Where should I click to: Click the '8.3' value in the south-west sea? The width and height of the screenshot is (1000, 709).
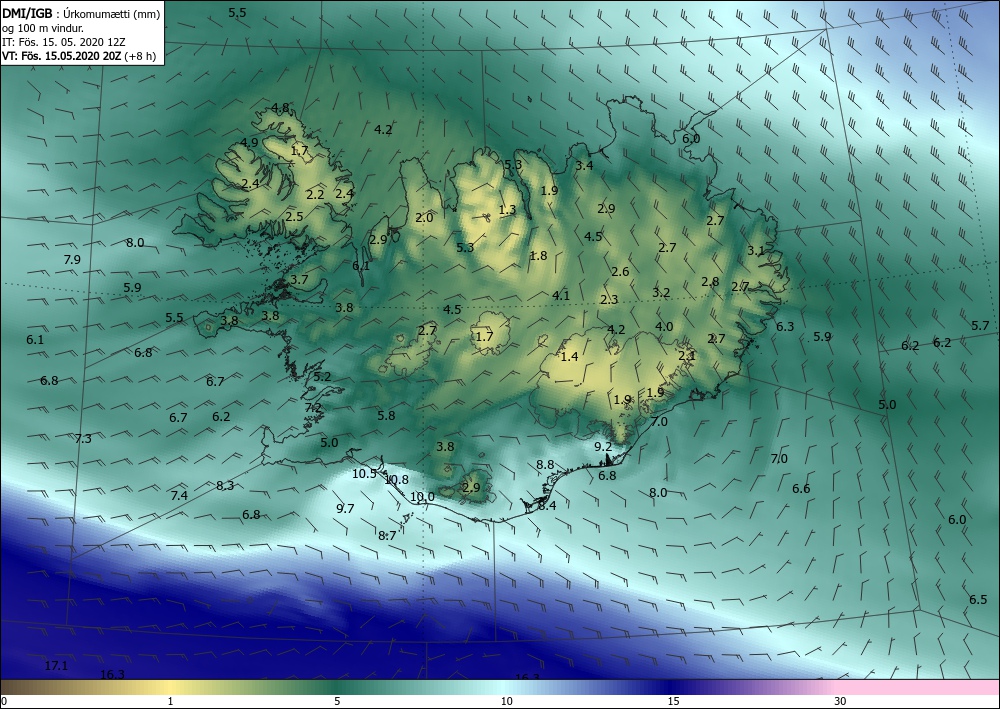click(225, 486)
